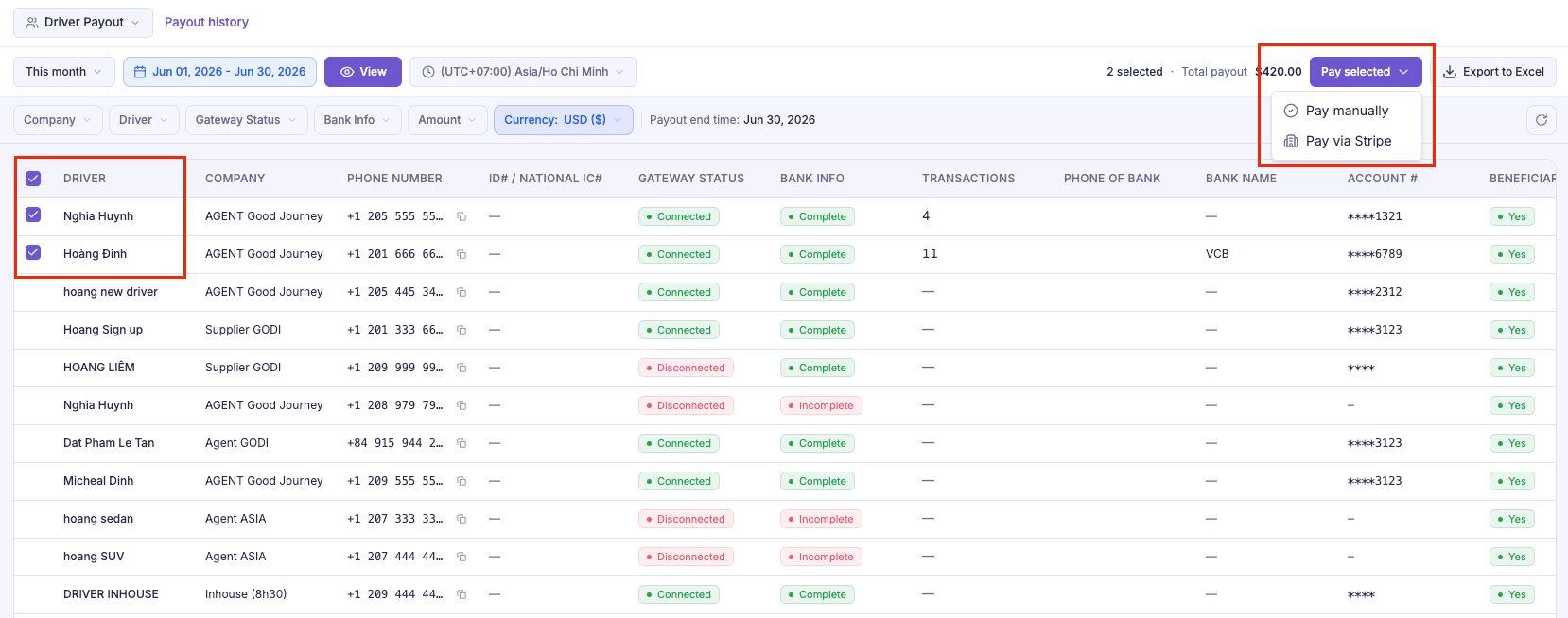Click the refresh icon button
Screen dimensions: 1568x618
(1541, 120)
